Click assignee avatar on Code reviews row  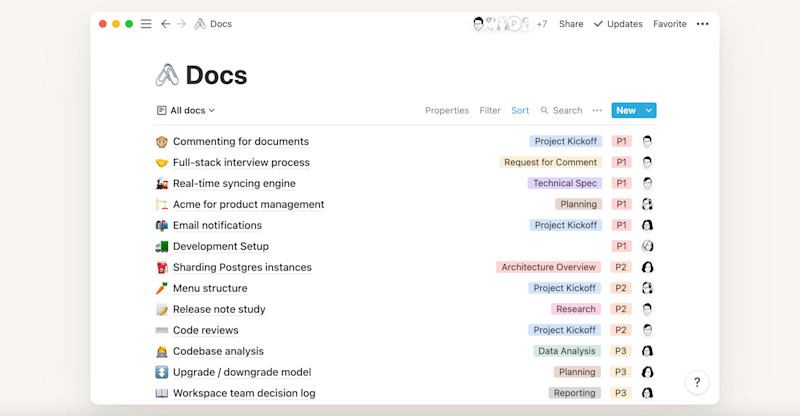647,330
